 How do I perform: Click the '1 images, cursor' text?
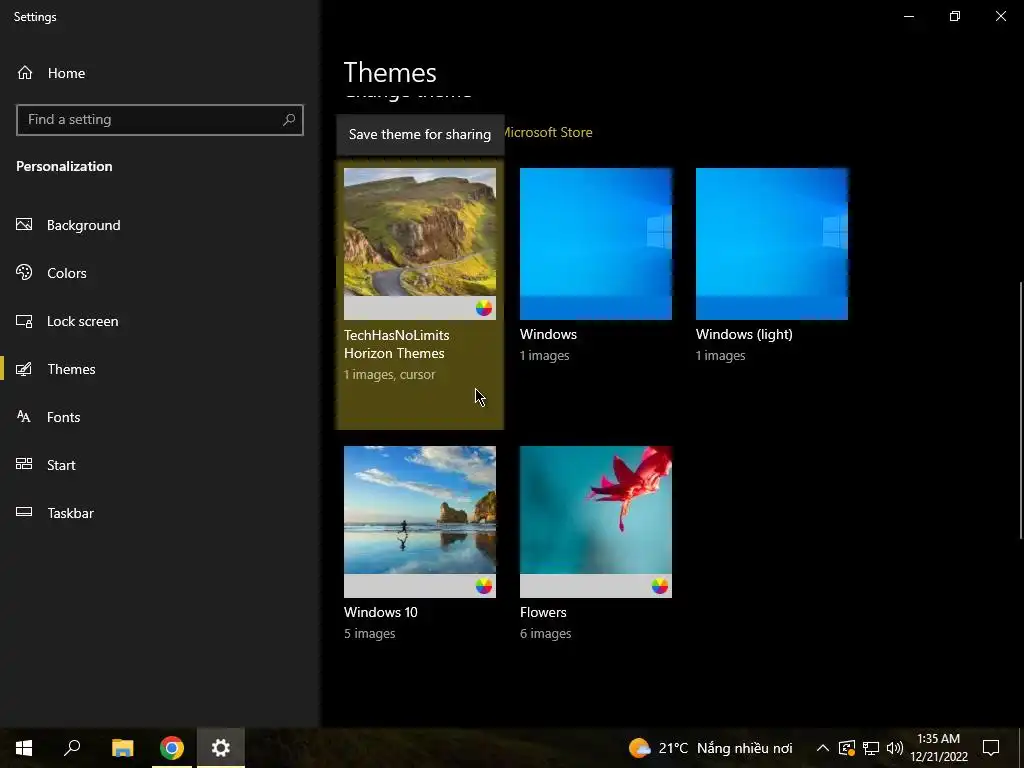(x=390, y=375)
